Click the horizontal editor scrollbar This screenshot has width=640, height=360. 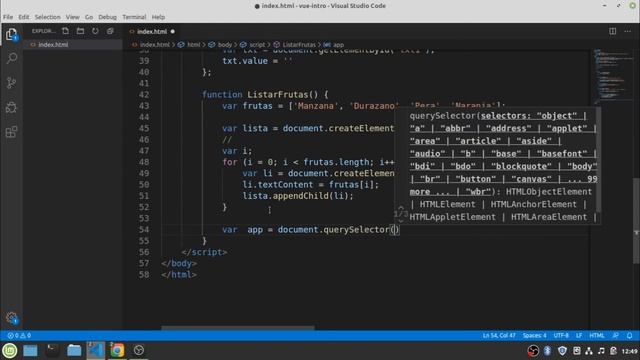(x=238, y=327)
